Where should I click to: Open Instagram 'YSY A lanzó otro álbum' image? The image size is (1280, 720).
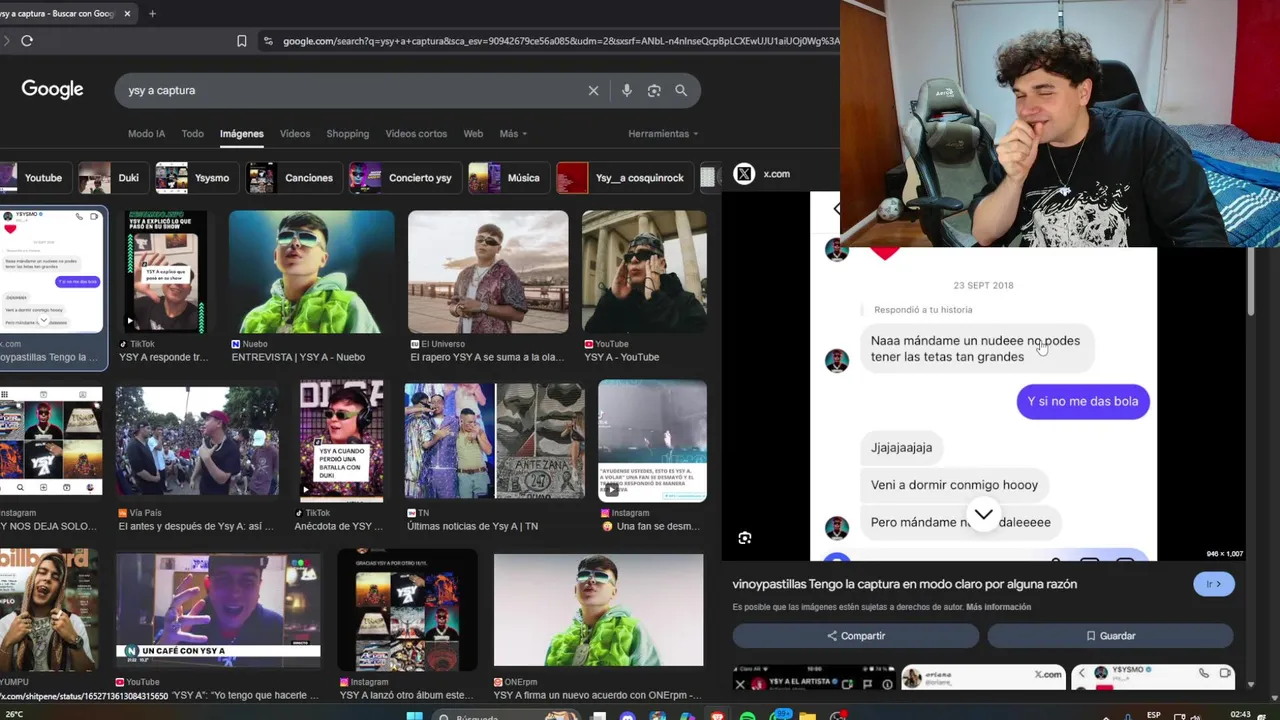(x=406, y=610)
